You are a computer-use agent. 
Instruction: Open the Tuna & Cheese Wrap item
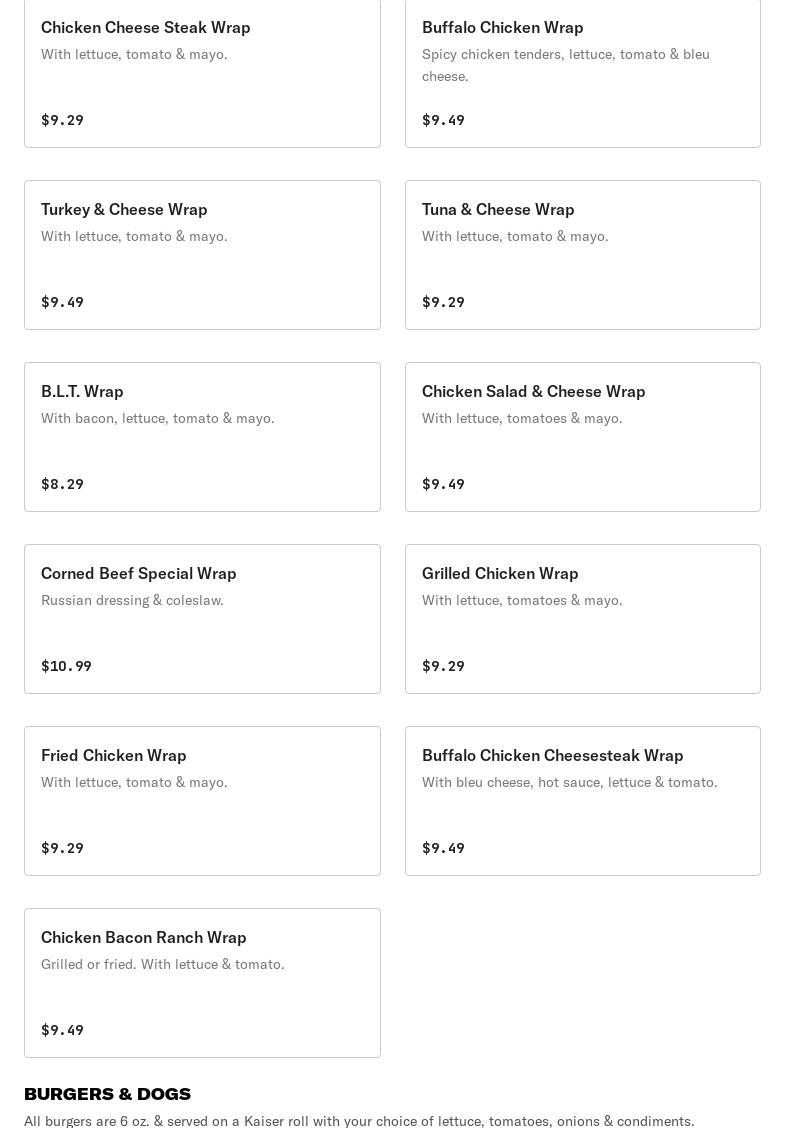(583, 255)
